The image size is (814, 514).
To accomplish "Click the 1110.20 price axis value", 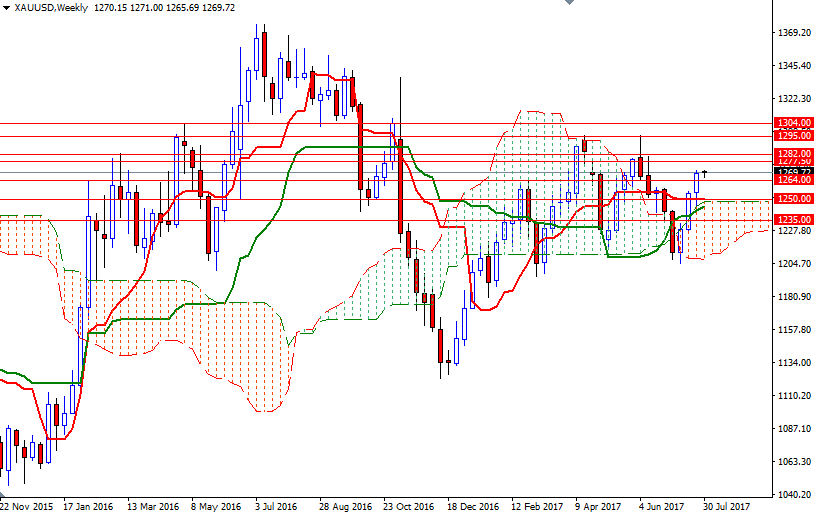I will point(794,396).
